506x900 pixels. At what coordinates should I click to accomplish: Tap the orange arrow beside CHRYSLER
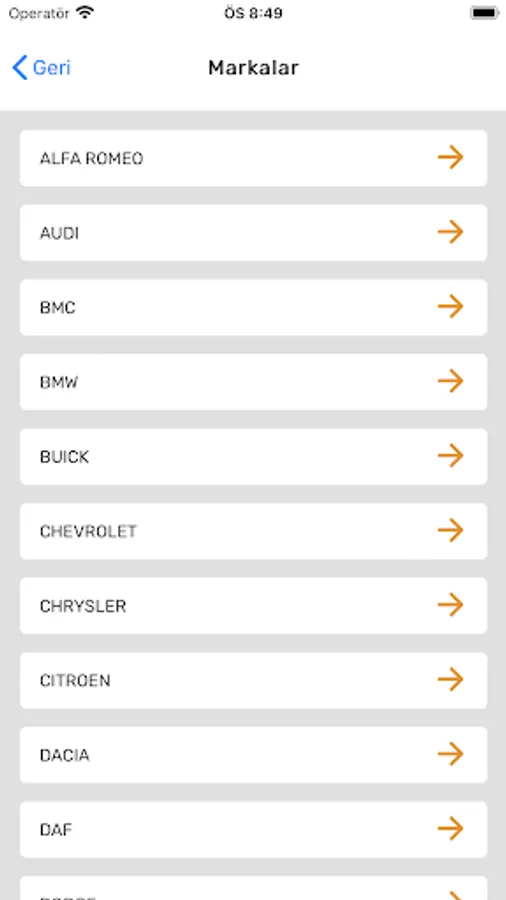point(450,605)
